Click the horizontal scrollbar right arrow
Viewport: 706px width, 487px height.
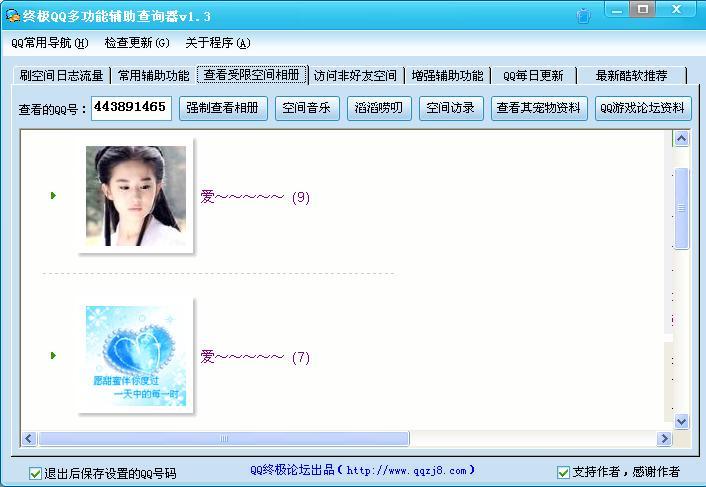(664, 438)
